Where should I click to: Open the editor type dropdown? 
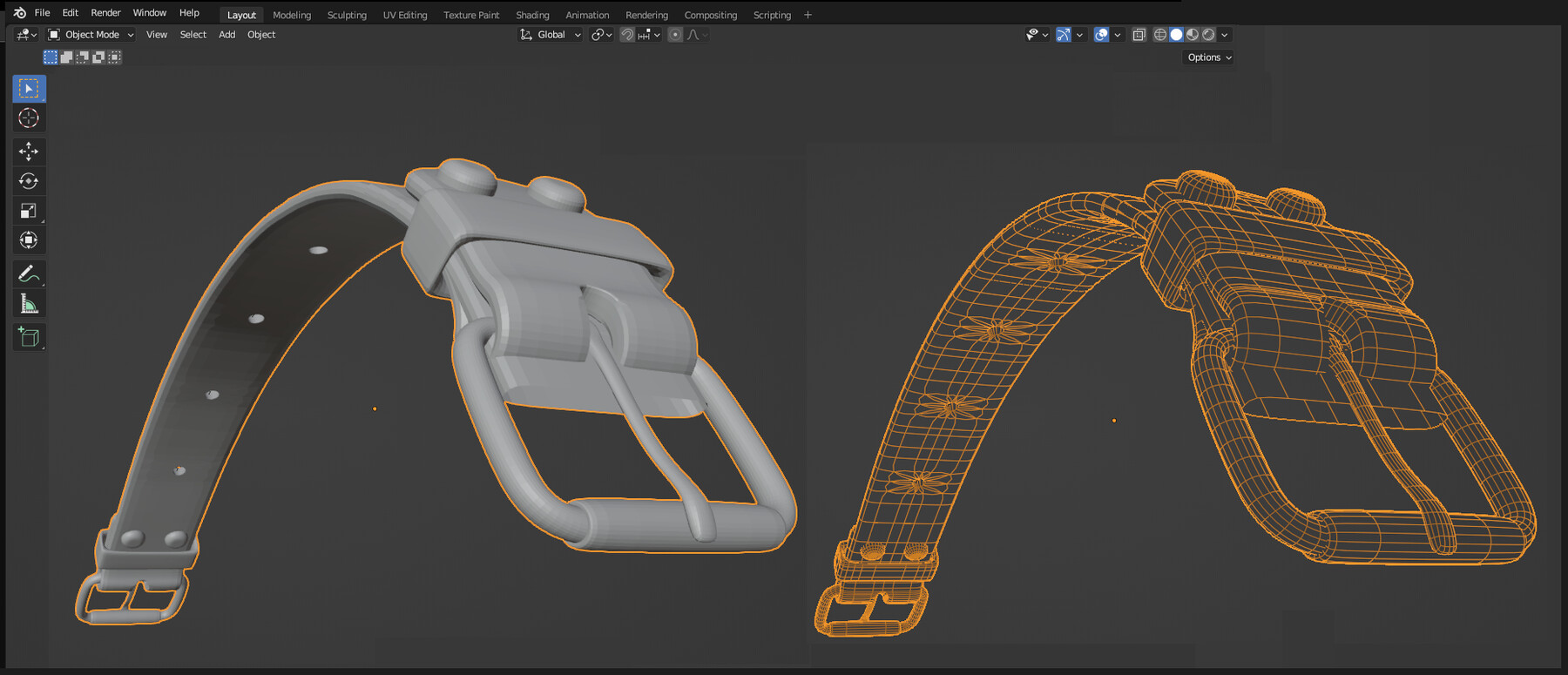(x=27, y=35)
